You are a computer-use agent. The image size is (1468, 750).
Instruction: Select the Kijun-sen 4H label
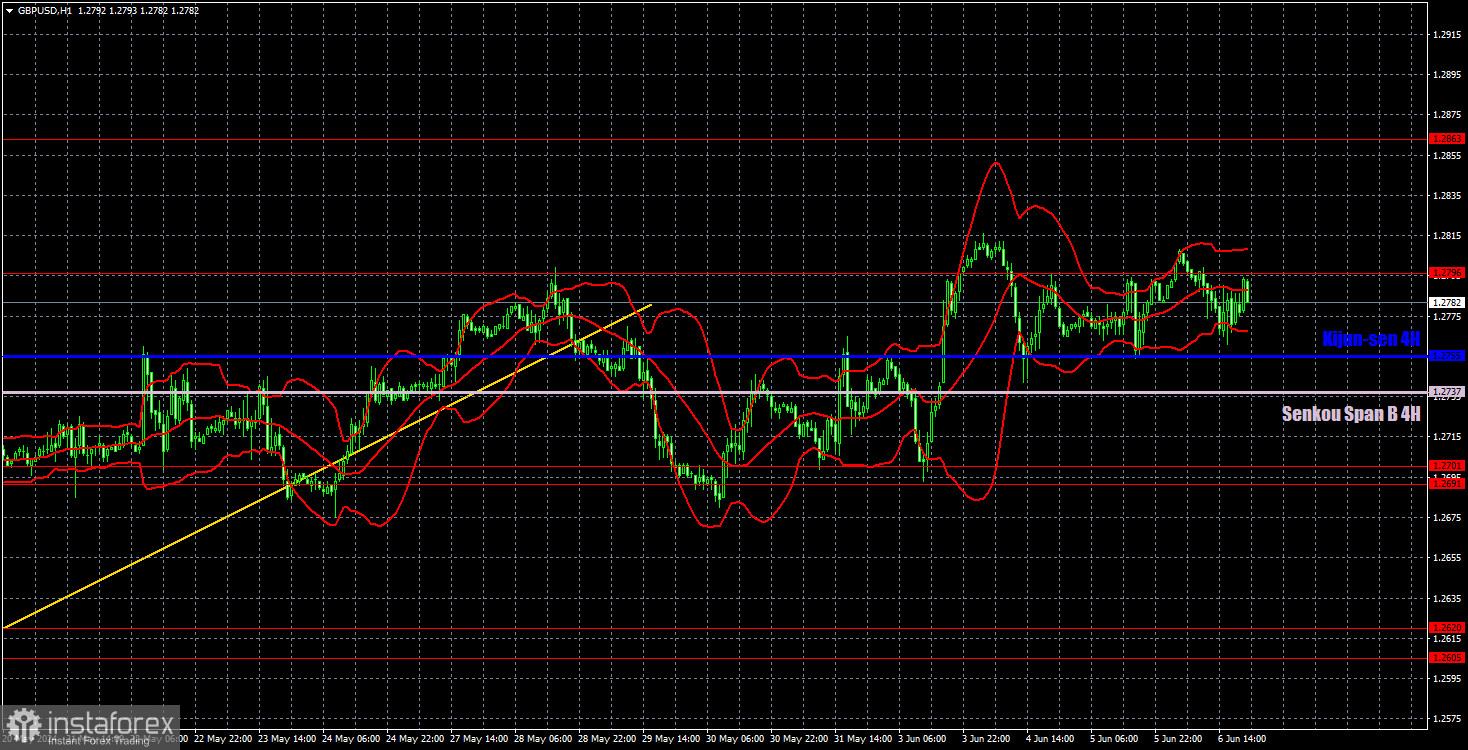pos(1371,339)
